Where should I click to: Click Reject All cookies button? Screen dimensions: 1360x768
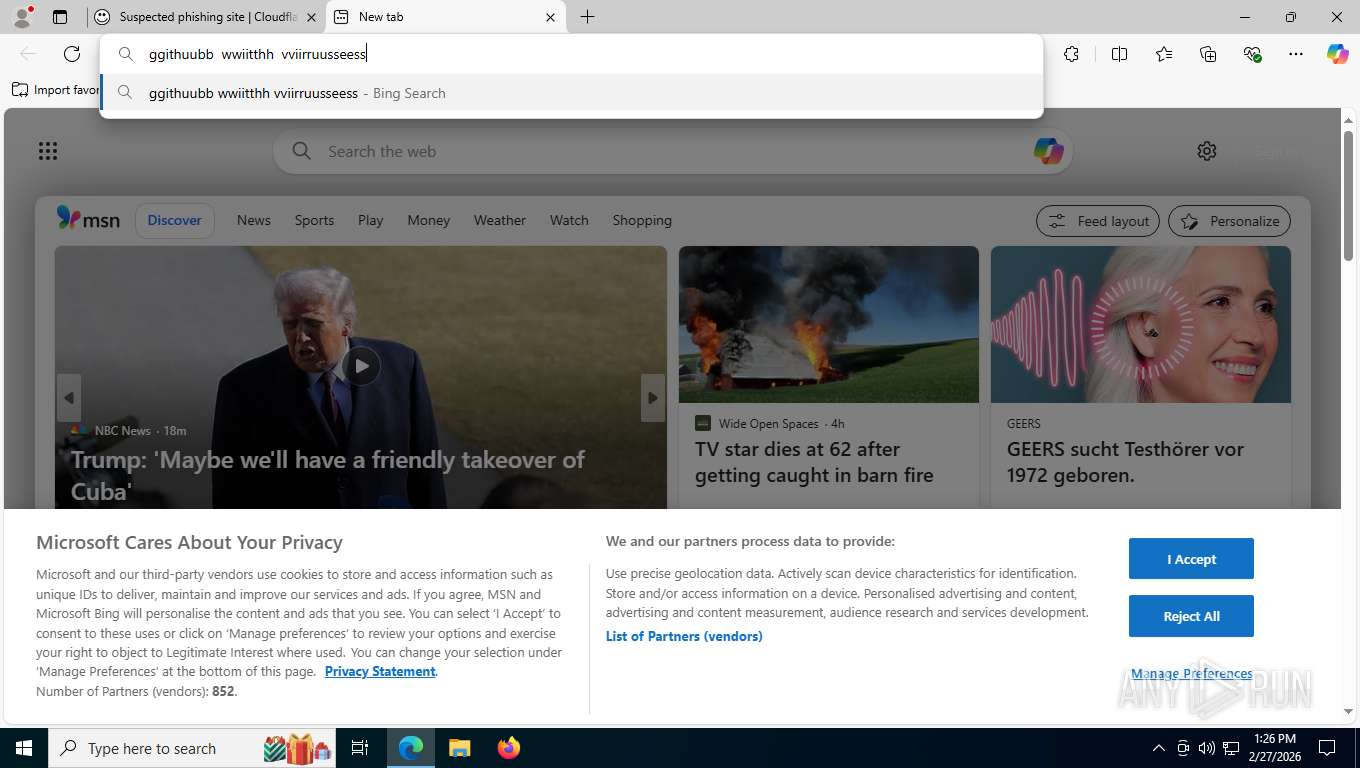coord(1191,616)
